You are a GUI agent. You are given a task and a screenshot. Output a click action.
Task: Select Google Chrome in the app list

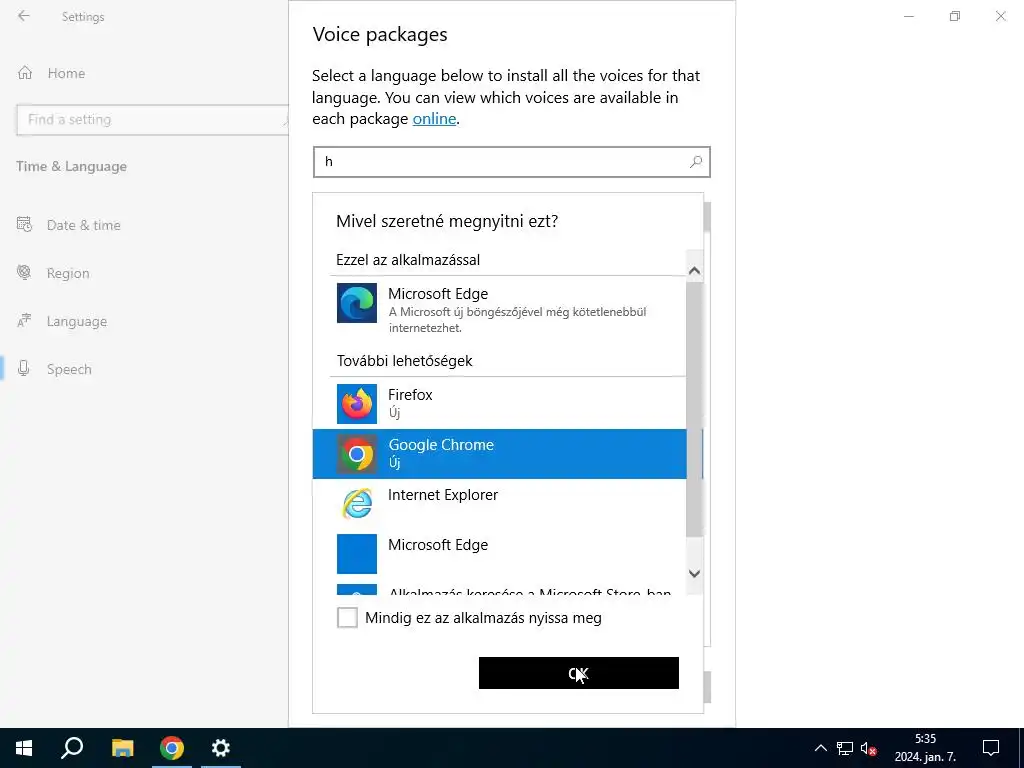pos(500,454)
